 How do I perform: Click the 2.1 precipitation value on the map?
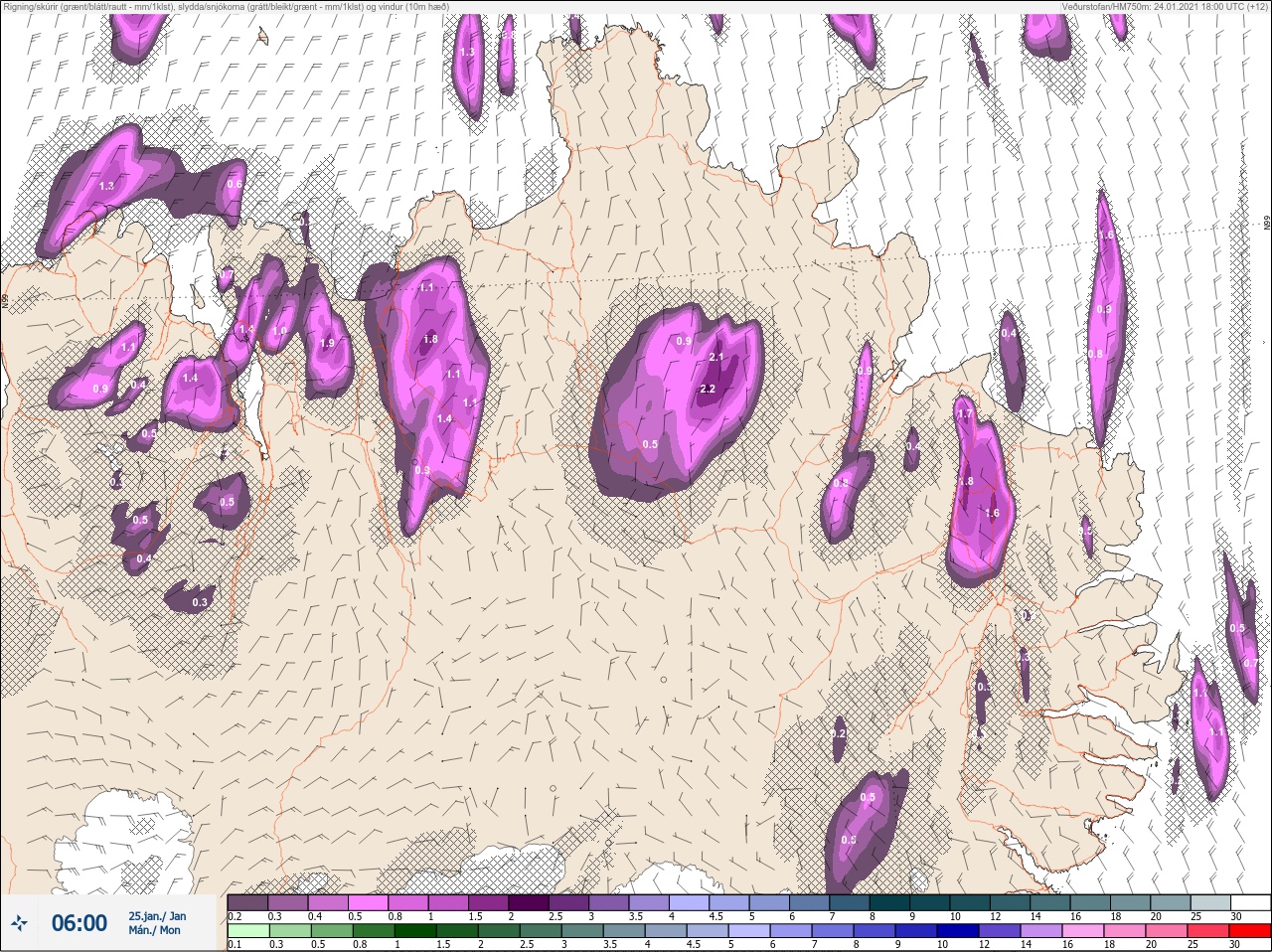716,357
